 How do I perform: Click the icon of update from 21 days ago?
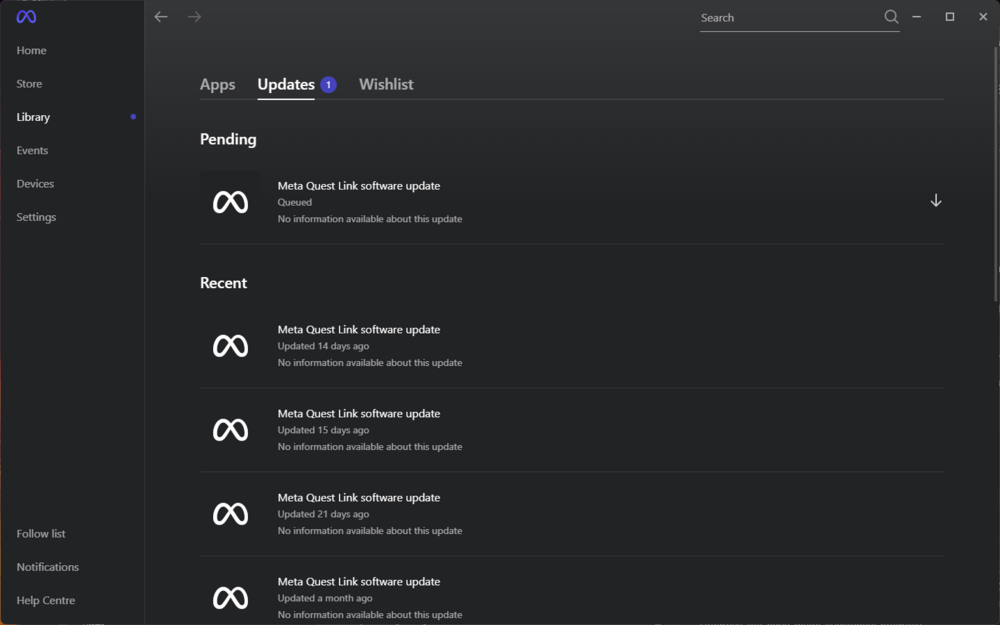pyautogui.click(x=231, y=514)
